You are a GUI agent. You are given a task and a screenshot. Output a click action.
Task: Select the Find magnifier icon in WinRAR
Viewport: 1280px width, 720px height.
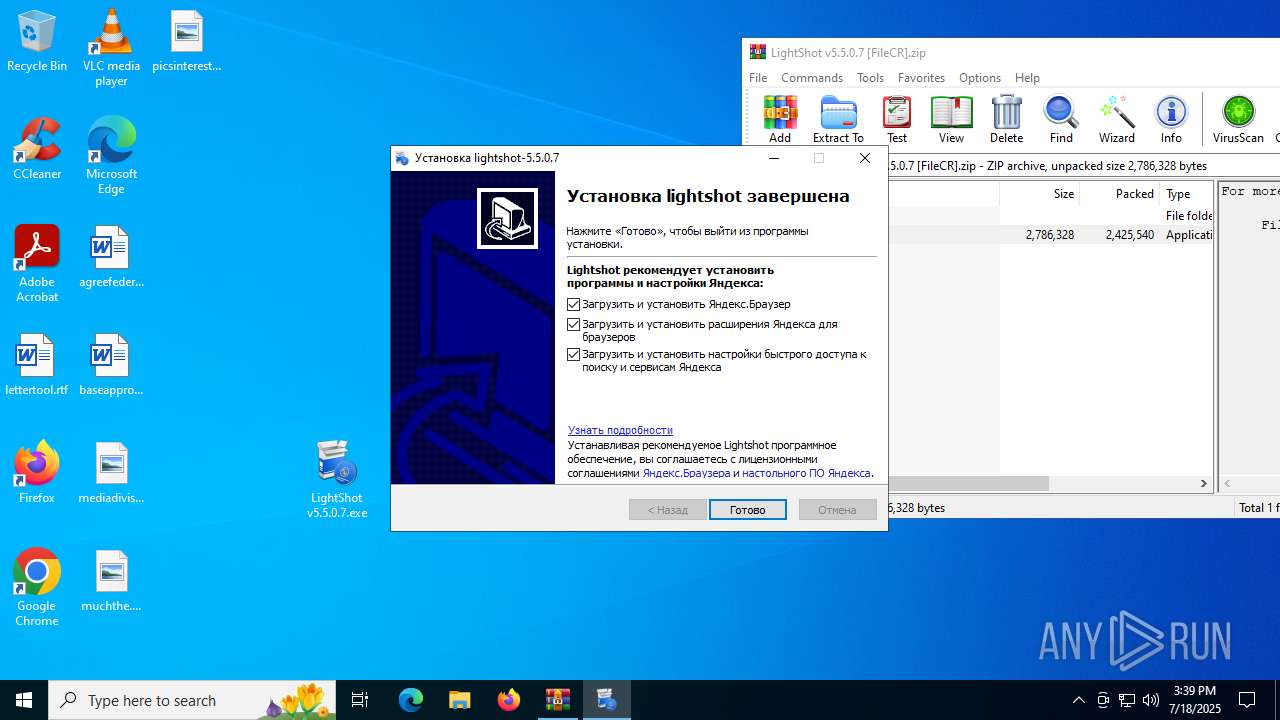click(1061, 119)
